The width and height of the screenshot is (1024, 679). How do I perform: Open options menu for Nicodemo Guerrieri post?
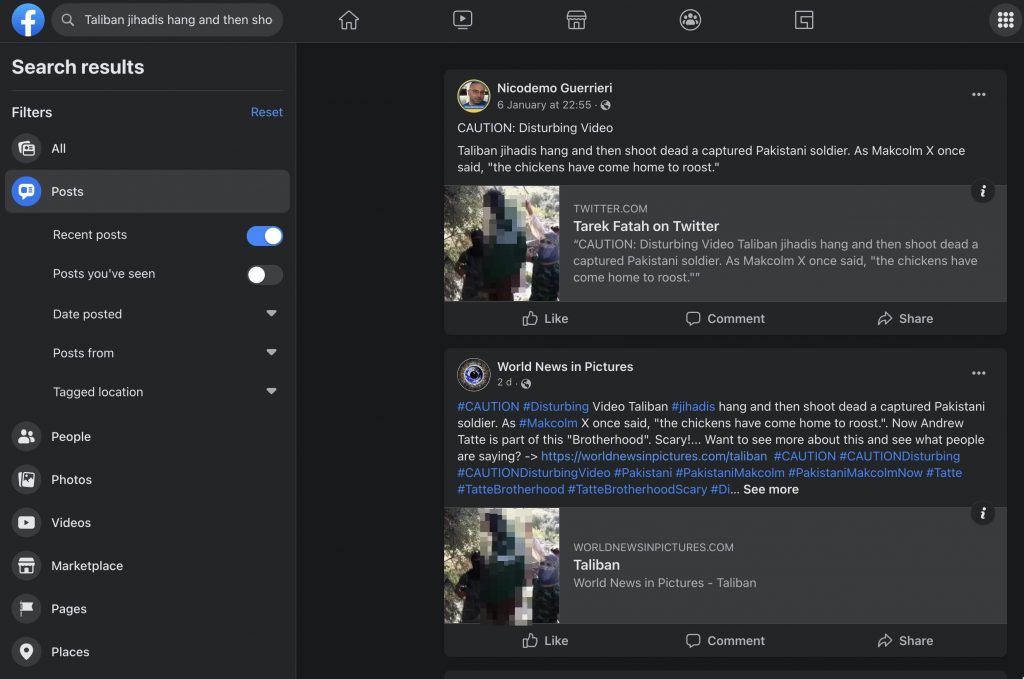978,95
